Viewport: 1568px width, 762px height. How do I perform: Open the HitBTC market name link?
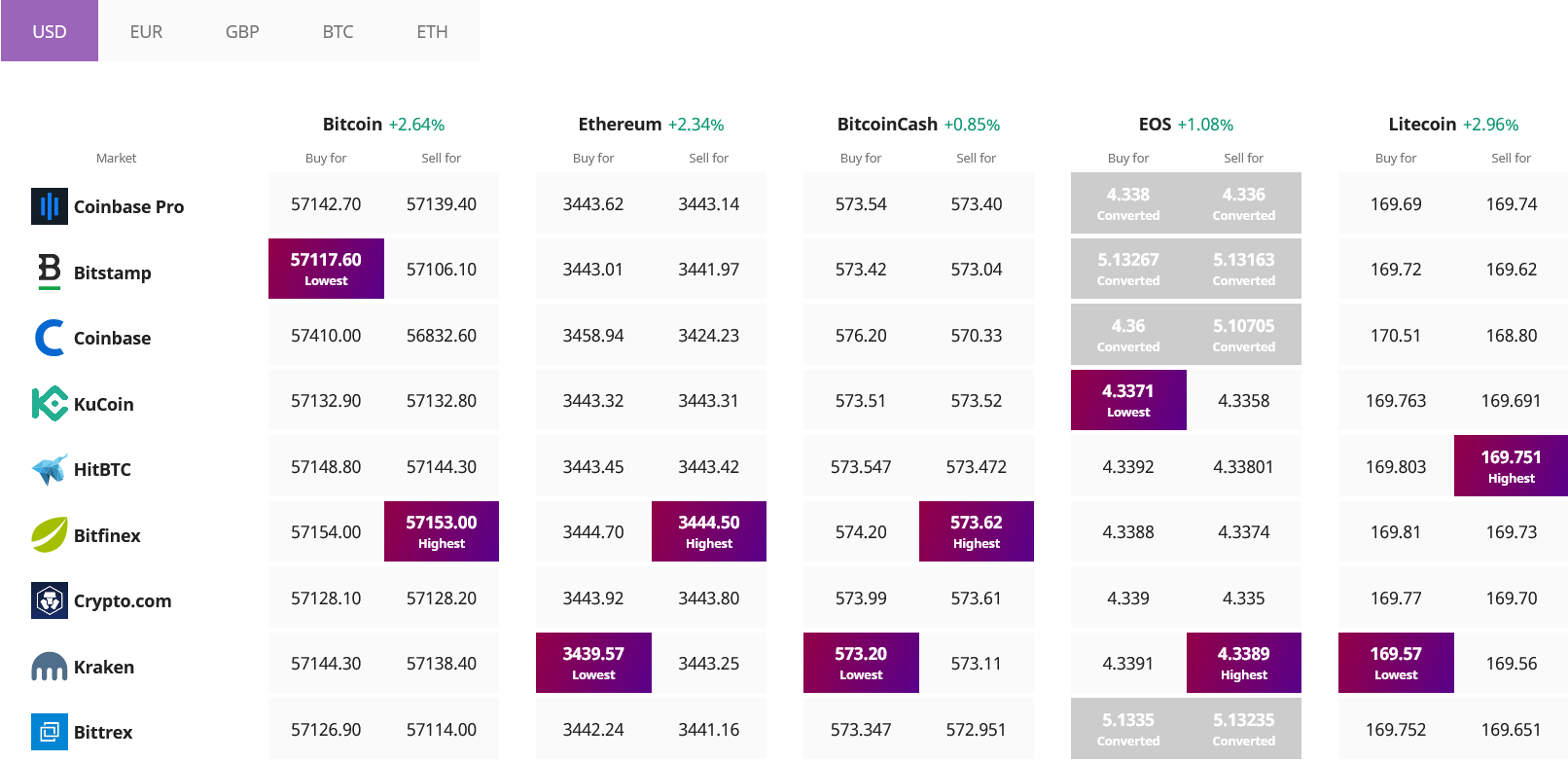tap(102, 469)
